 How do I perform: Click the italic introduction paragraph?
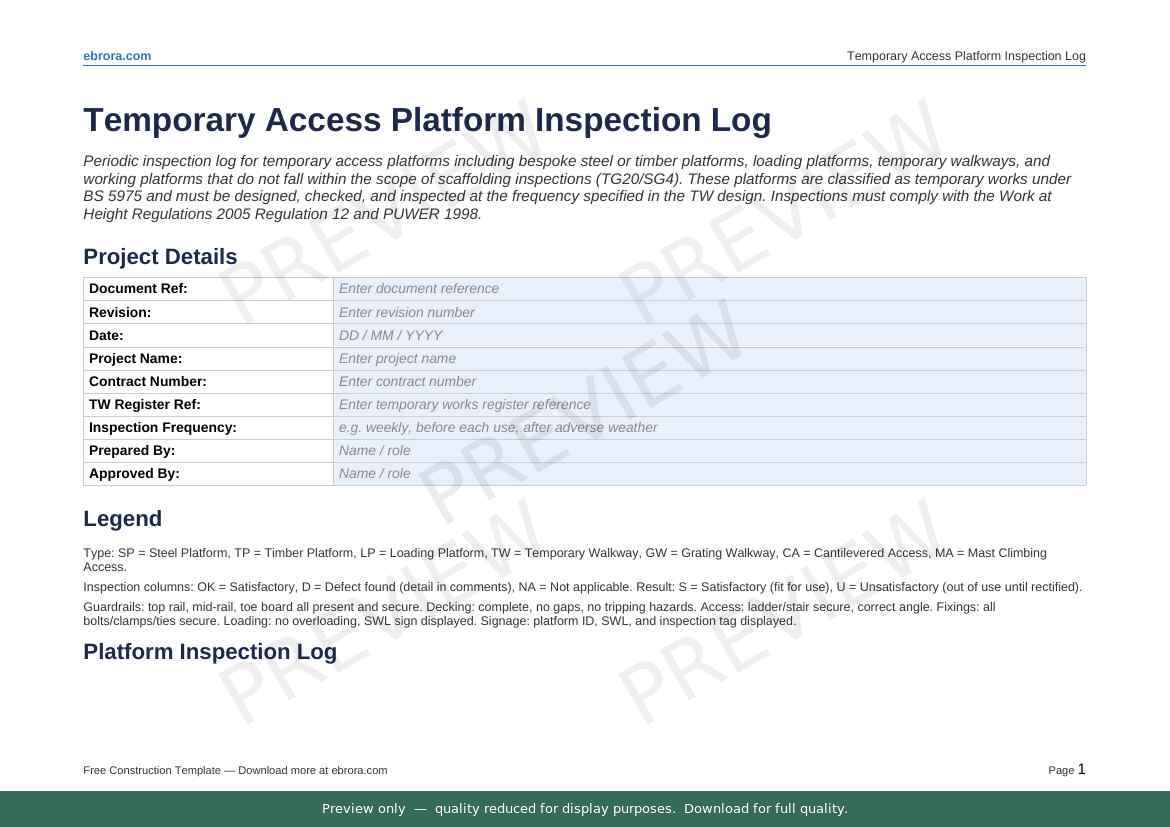pyautogui.click(x=576, y=187)
